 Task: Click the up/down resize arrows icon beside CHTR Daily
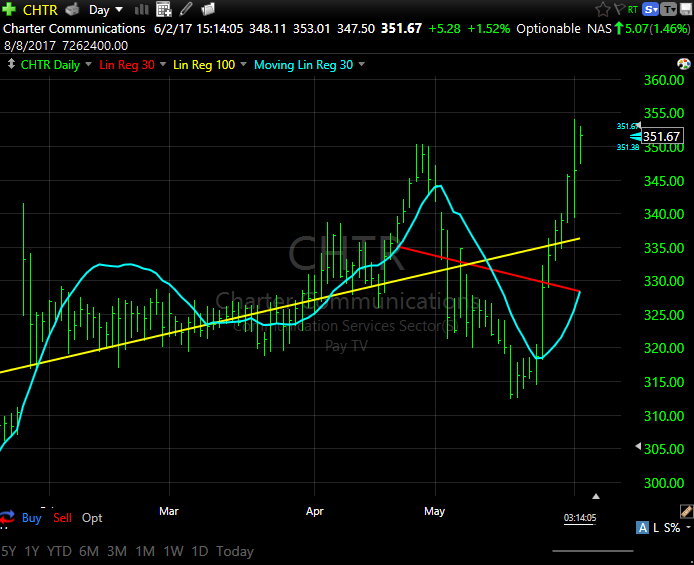pos(11,64)
